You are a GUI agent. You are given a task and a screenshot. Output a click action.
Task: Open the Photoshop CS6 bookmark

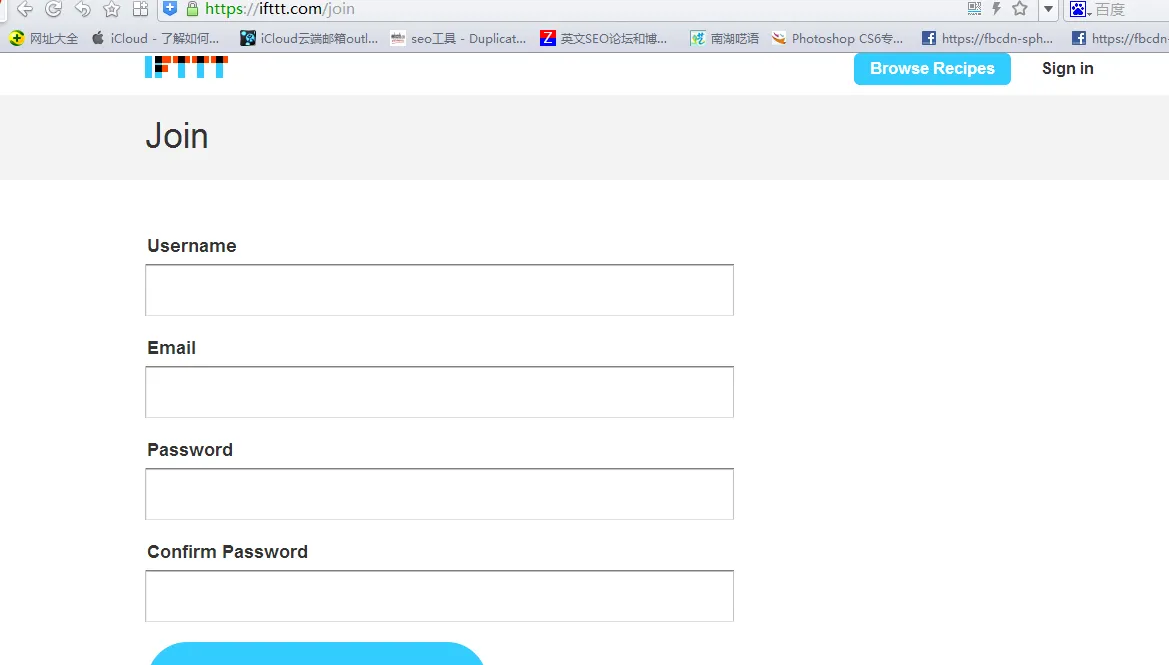pyautogui.click(x=837, y=38)
